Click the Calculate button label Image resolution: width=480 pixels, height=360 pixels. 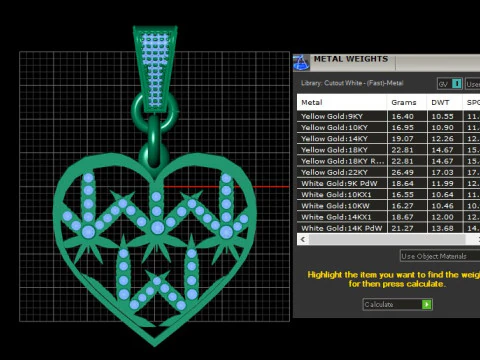click(x=379, y=304)
